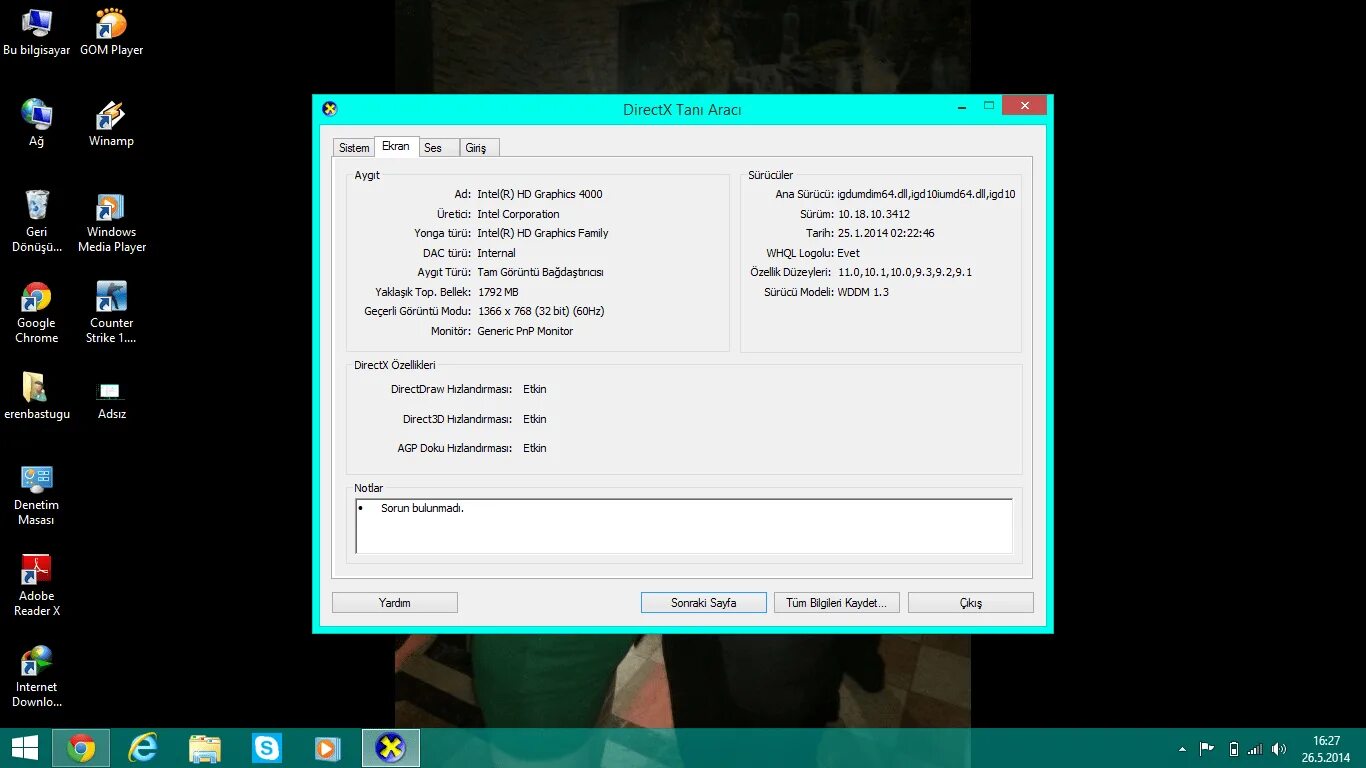Image resolution: width=1366 pixels, height=768 pixels.
Task: Open Skype from the taskbar
Action: click(x=267, y=748)
